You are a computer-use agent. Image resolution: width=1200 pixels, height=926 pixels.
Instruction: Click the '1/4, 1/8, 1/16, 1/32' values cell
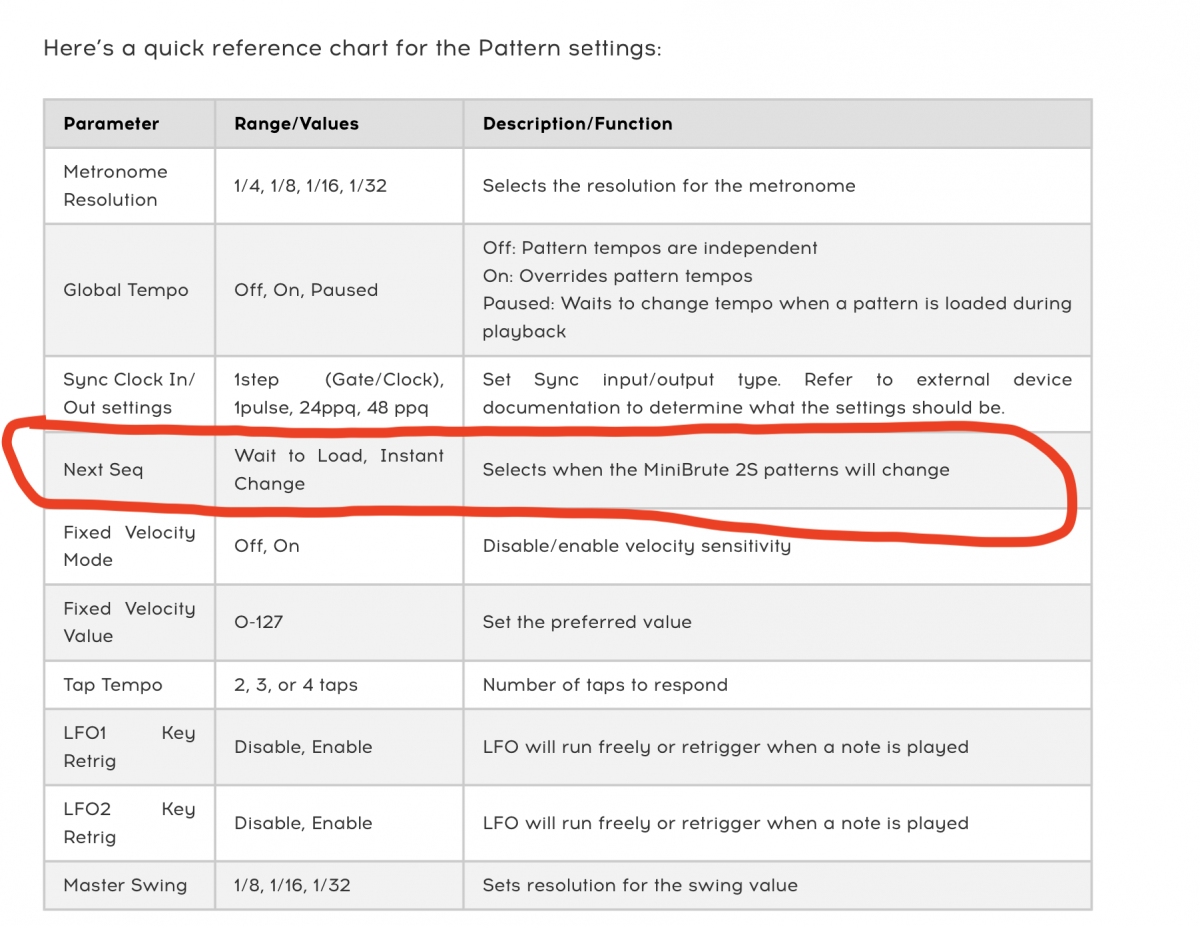(x=339, y=186)
